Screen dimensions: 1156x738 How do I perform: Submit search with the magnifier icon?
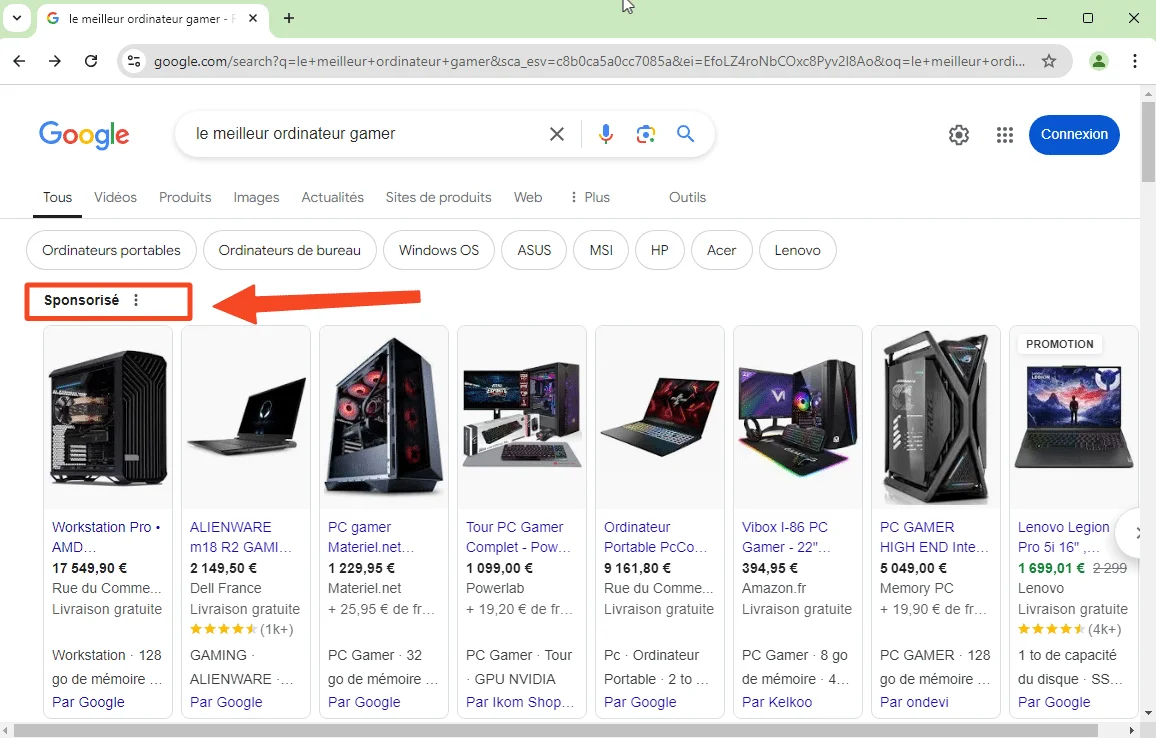[x=686, y=134]
